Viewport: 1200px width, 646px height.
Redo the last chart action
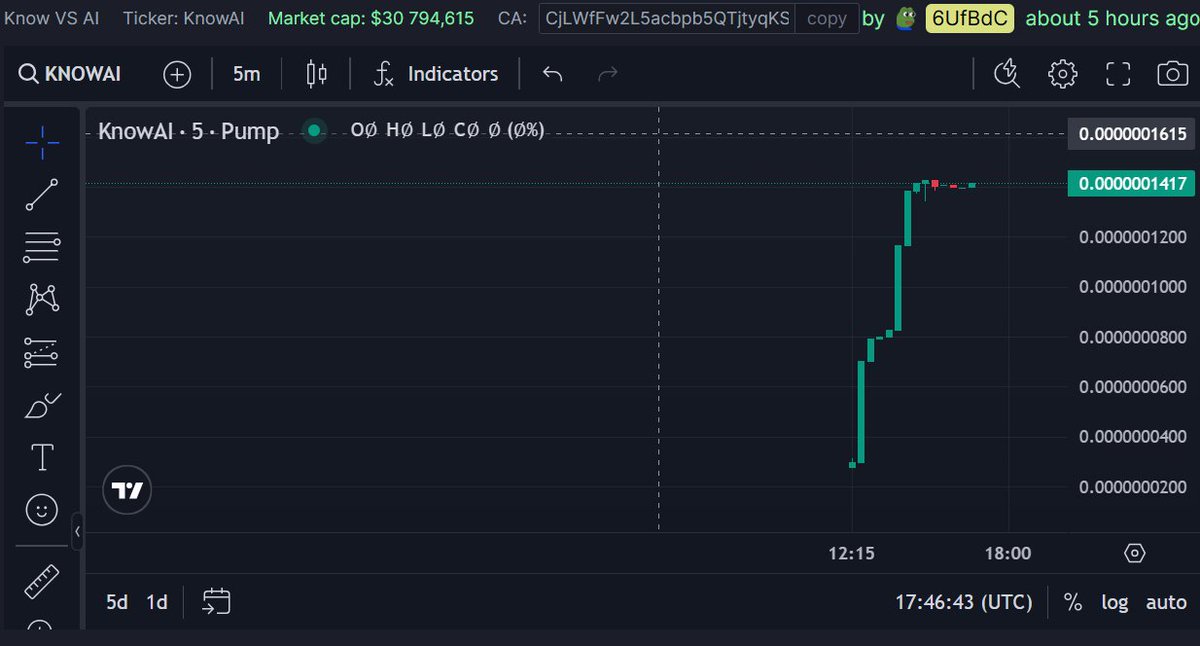607,74
